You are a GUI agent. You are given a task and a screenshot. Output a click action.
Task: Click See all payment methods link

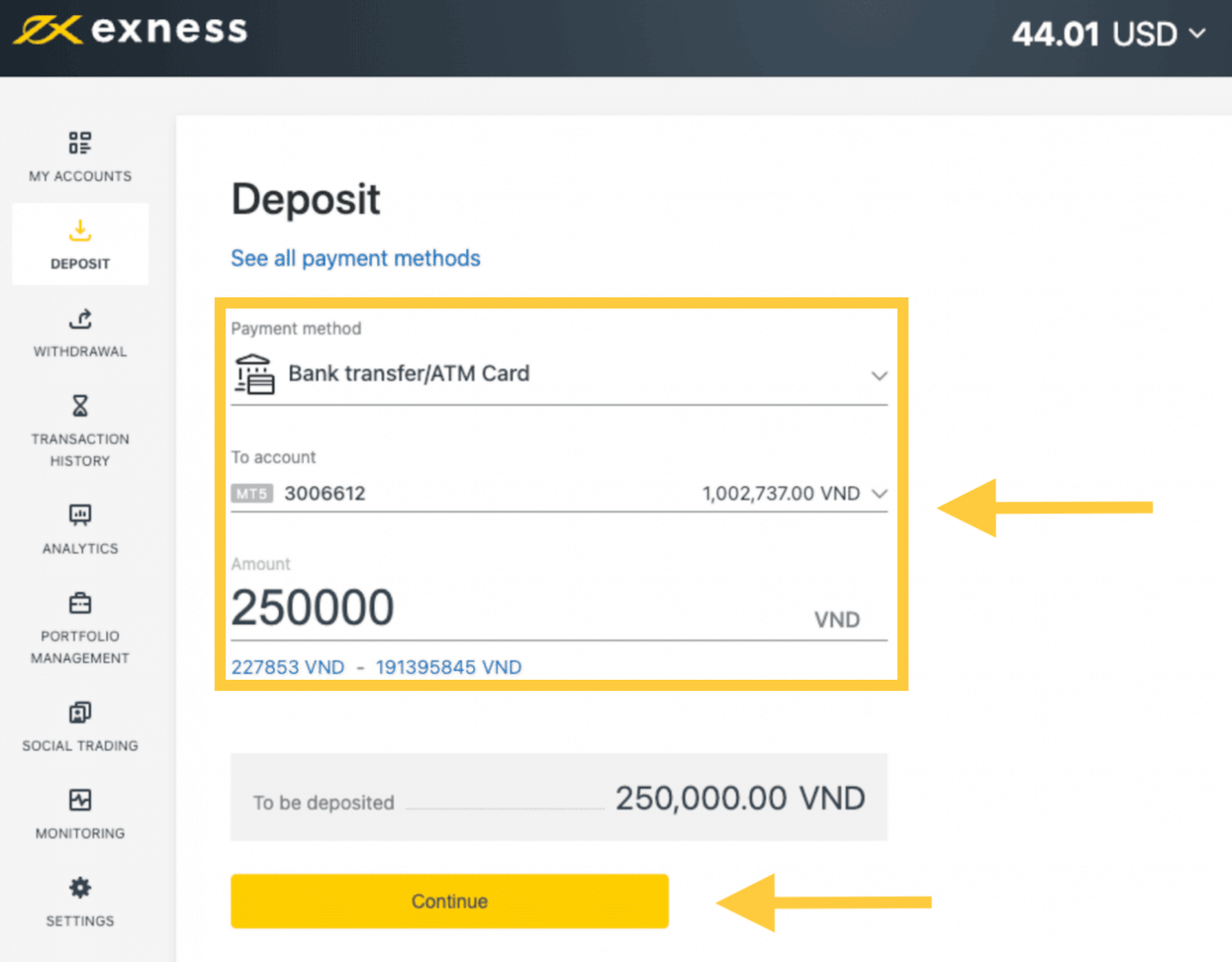tap(356, 258)
